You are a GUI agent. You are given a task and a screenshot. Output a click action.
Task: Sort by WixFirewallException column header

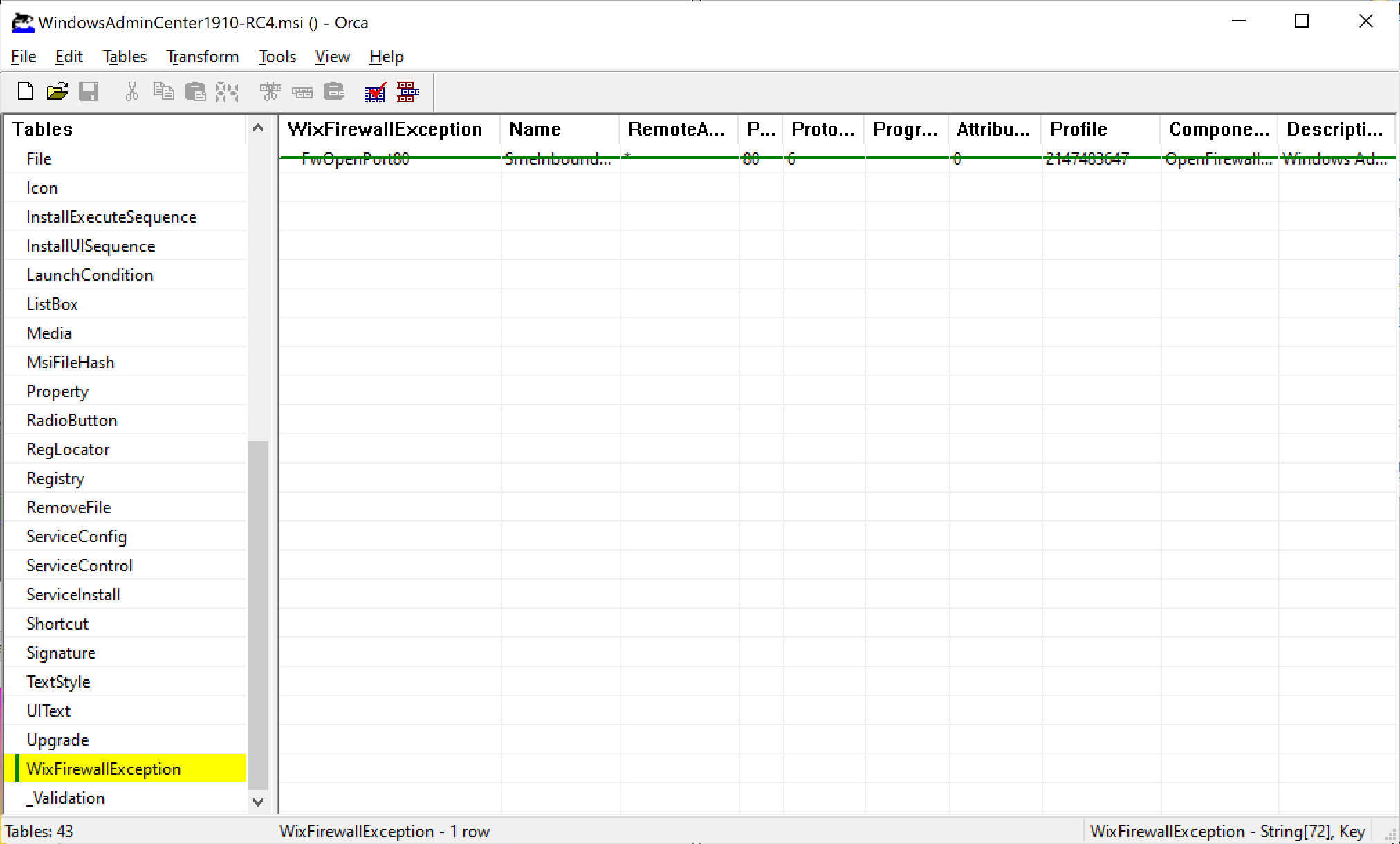(390, 129)
